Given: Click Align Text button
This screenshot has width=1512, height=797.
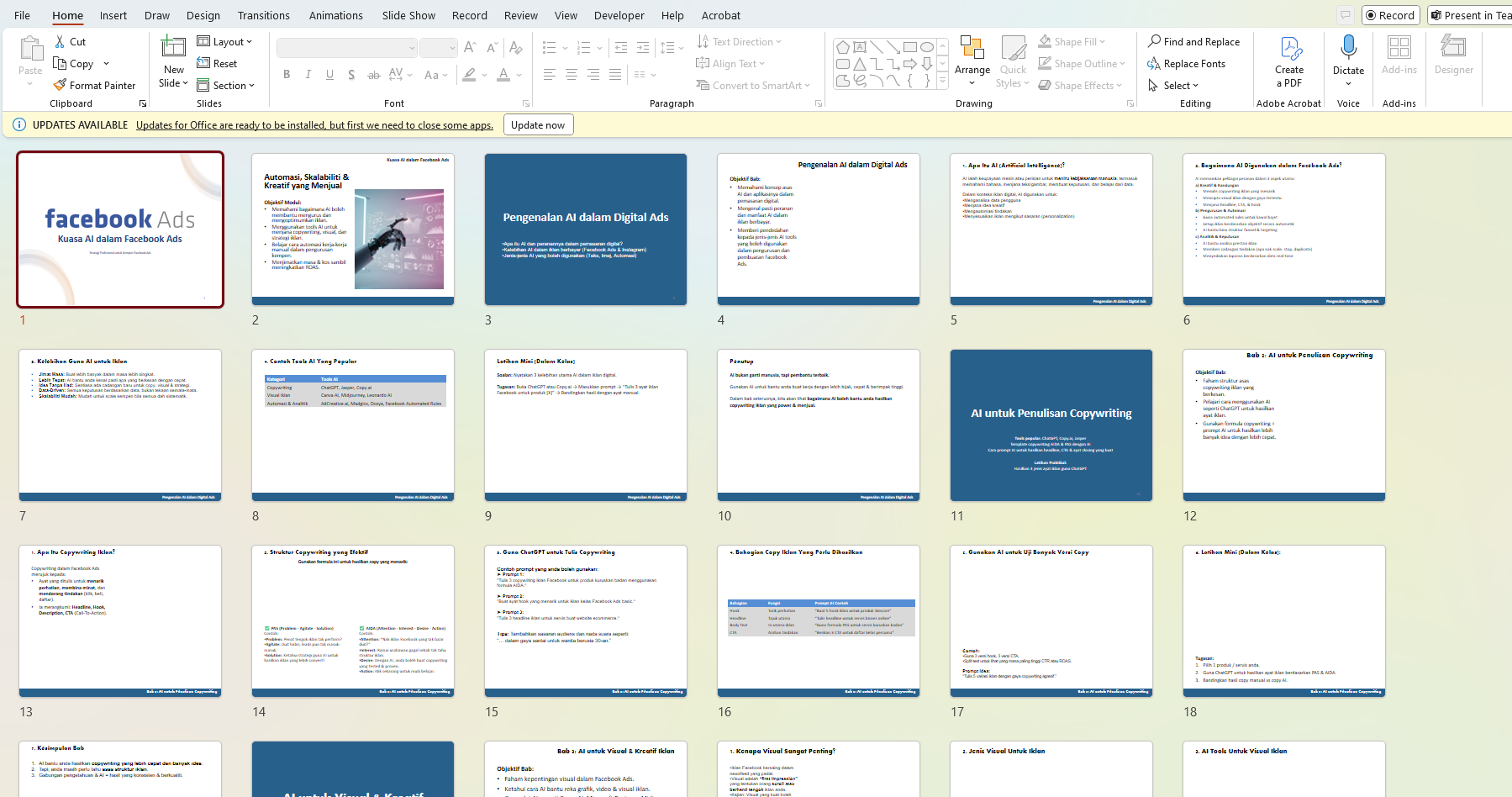Looking at the screenshot, I should tap(730, 63).
